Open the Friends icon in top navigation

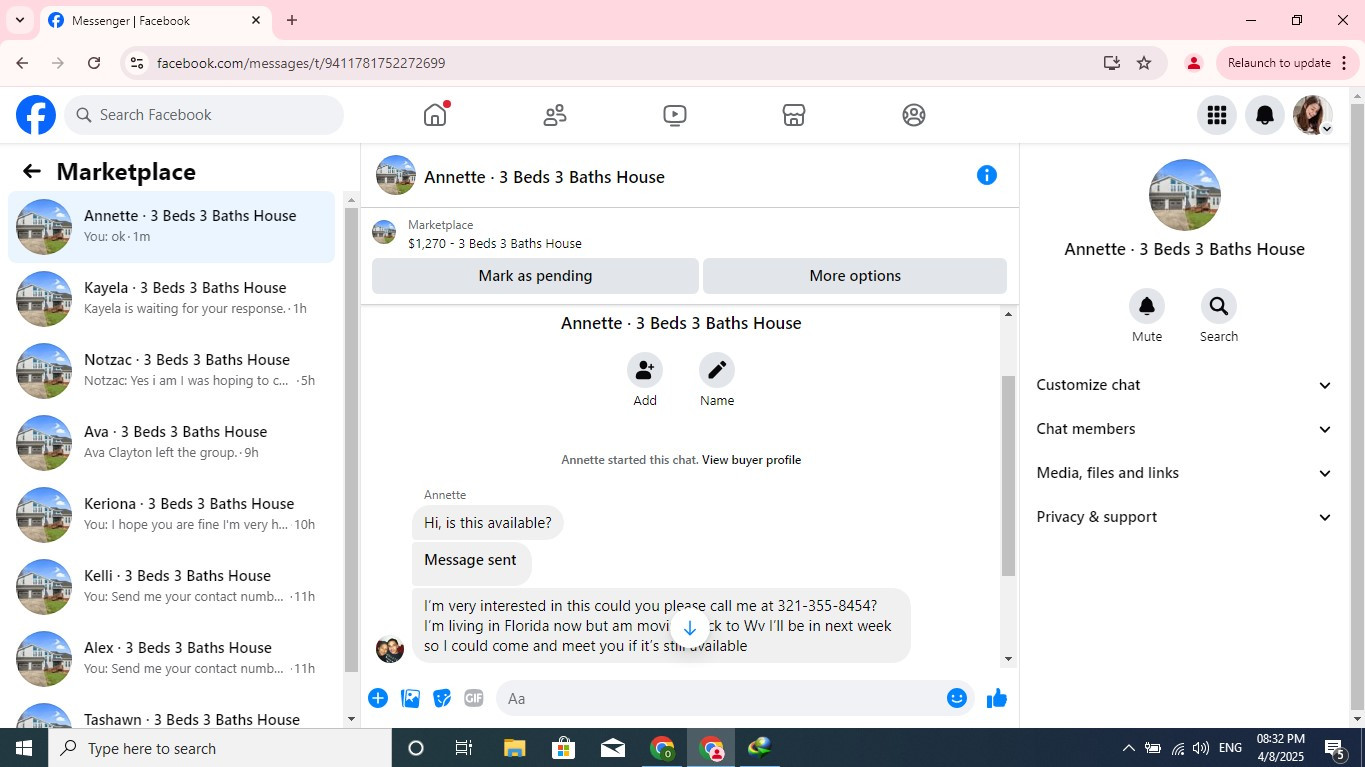555,115
